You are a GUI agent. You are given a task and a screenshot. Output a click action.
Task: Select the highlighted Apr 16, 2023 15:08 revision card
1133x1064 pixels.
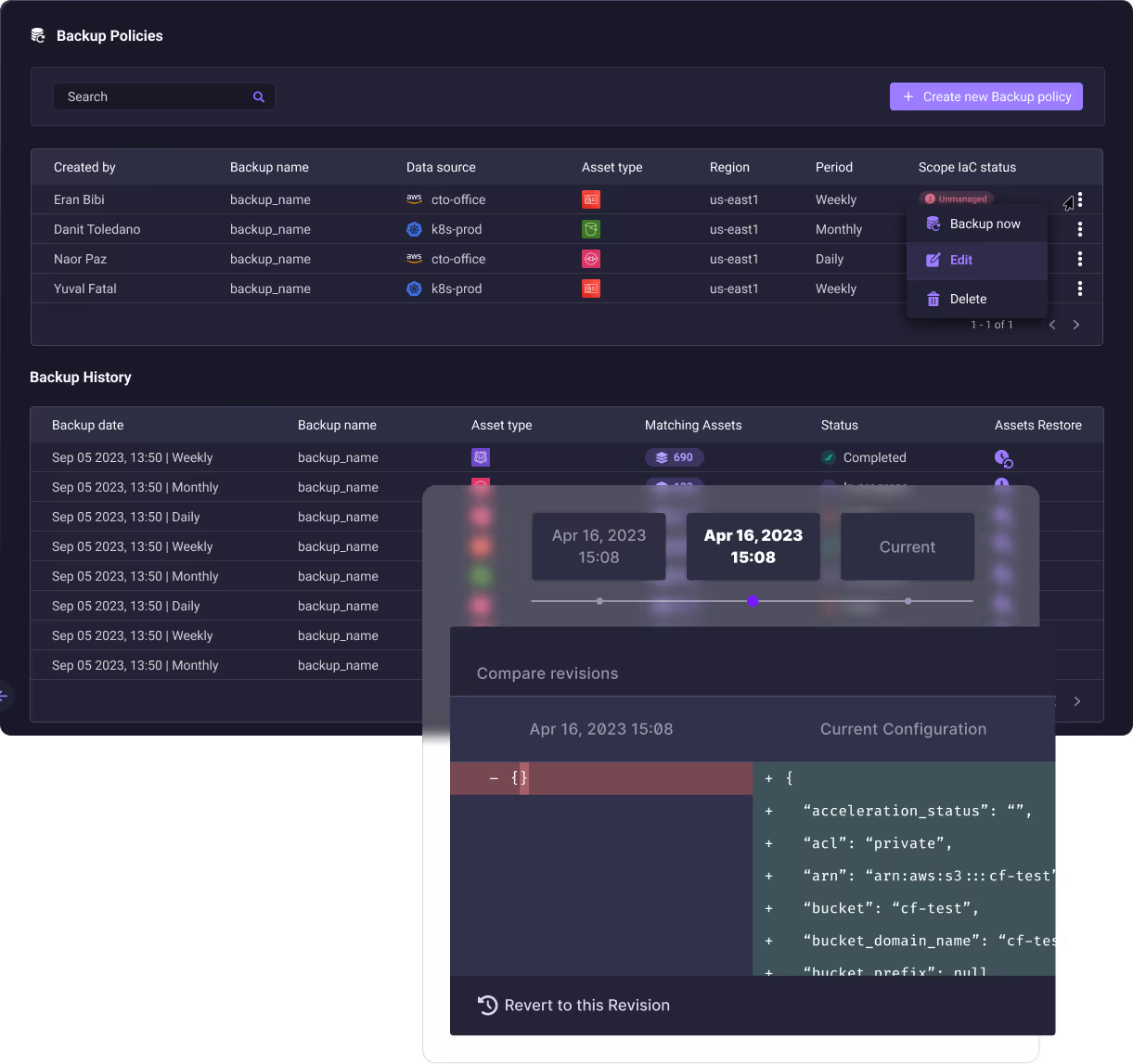[753, 546]
